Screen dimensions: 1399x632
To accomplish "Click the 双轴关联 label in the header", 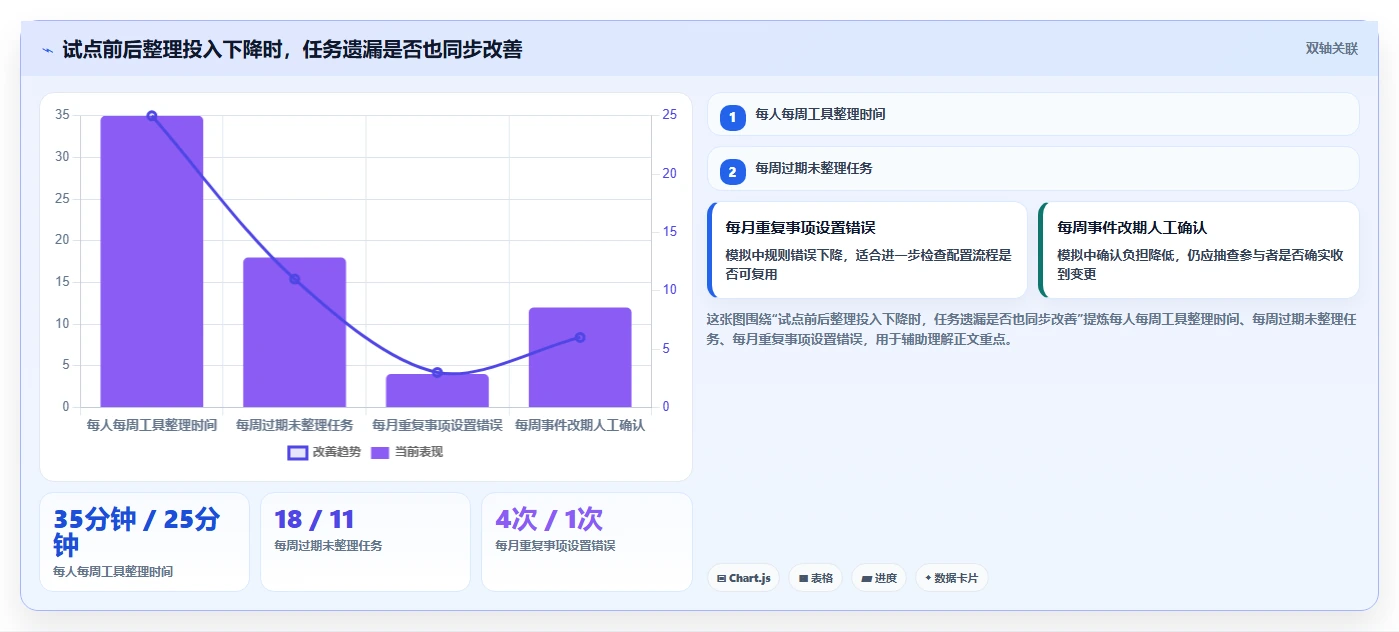I will pos(1331,48).
